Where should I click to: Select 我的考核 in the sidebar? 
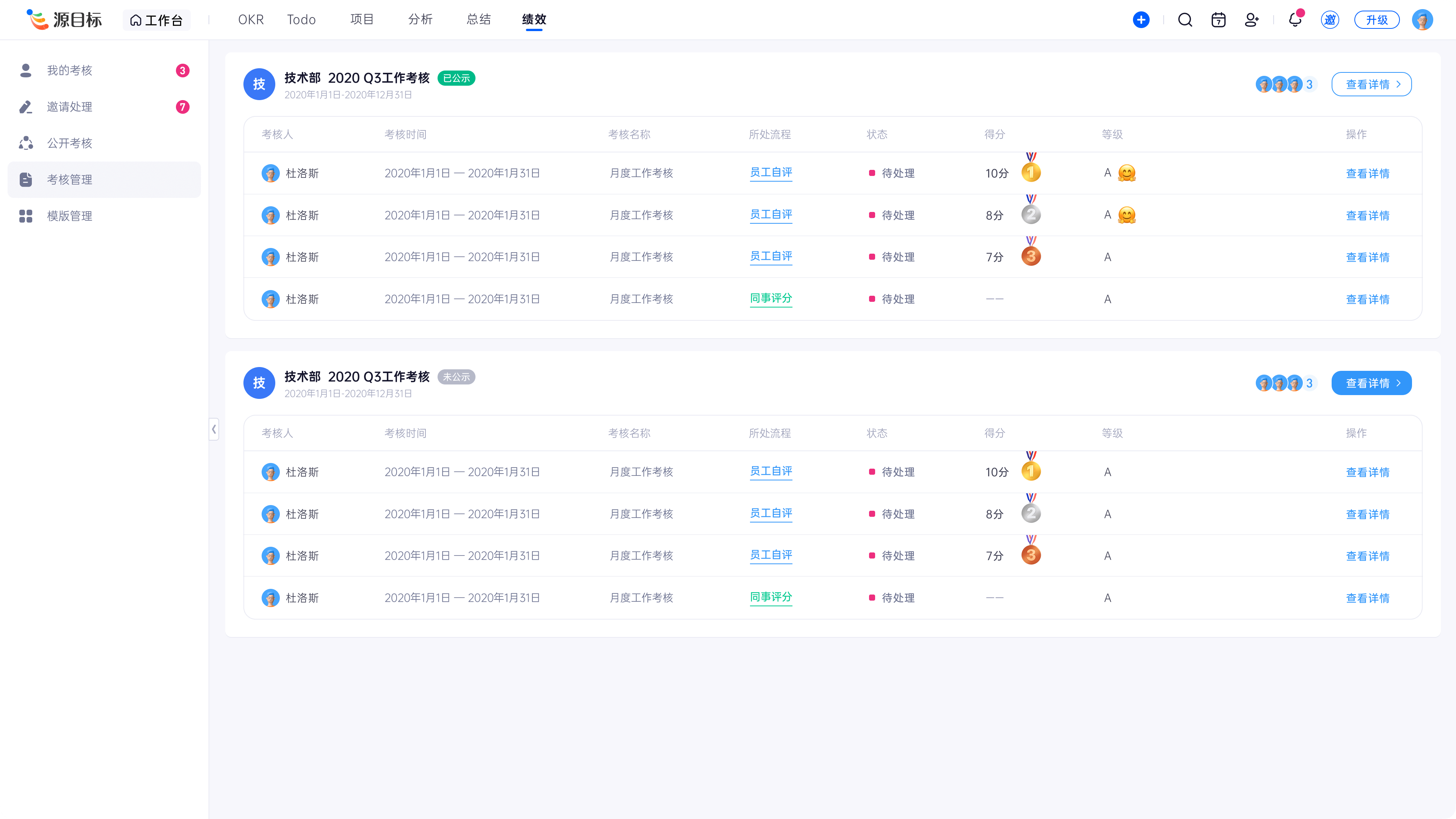[69, 70]
